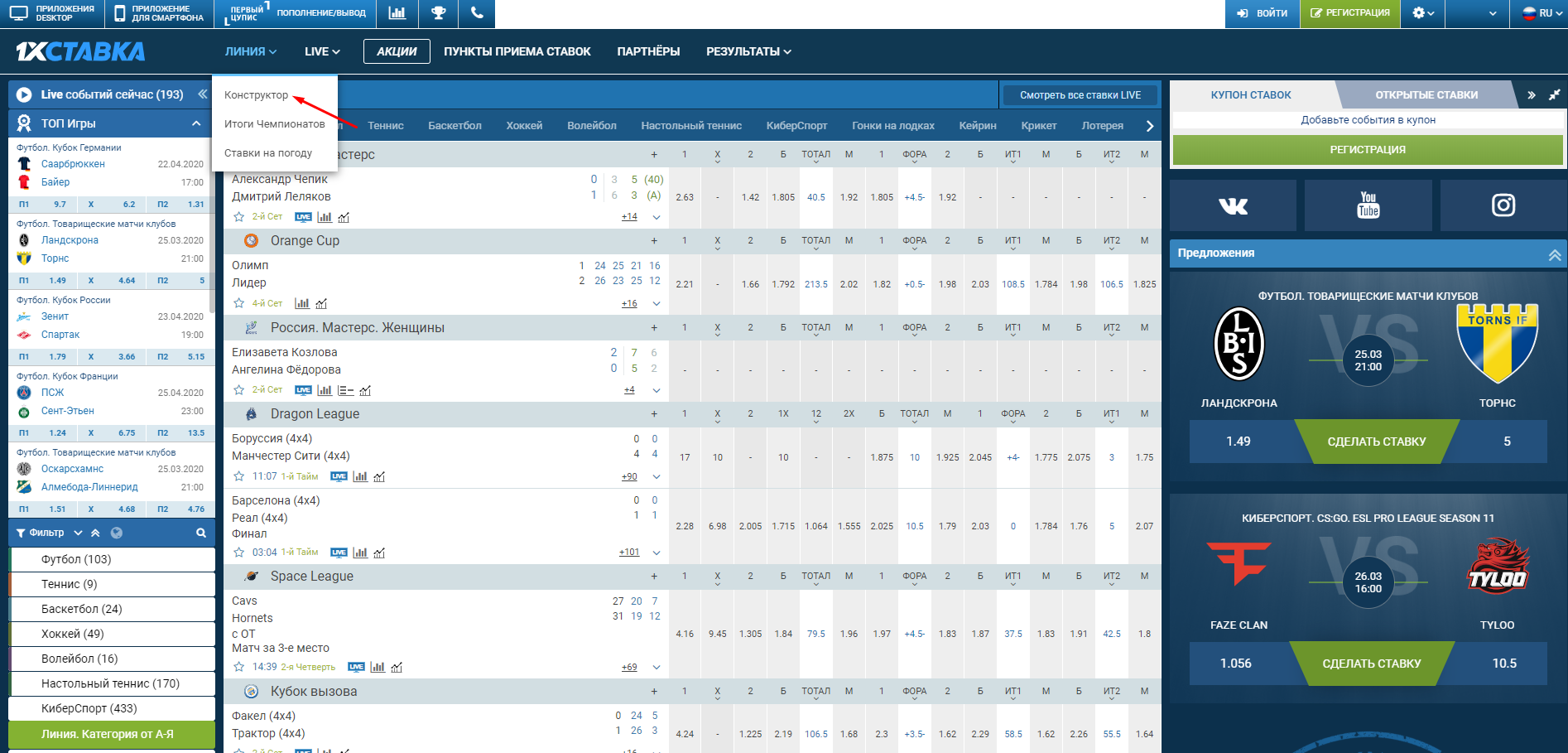1568x753 pixels.
Task: Click Смотреть все ставки LIVE button
Action: 1080,95
